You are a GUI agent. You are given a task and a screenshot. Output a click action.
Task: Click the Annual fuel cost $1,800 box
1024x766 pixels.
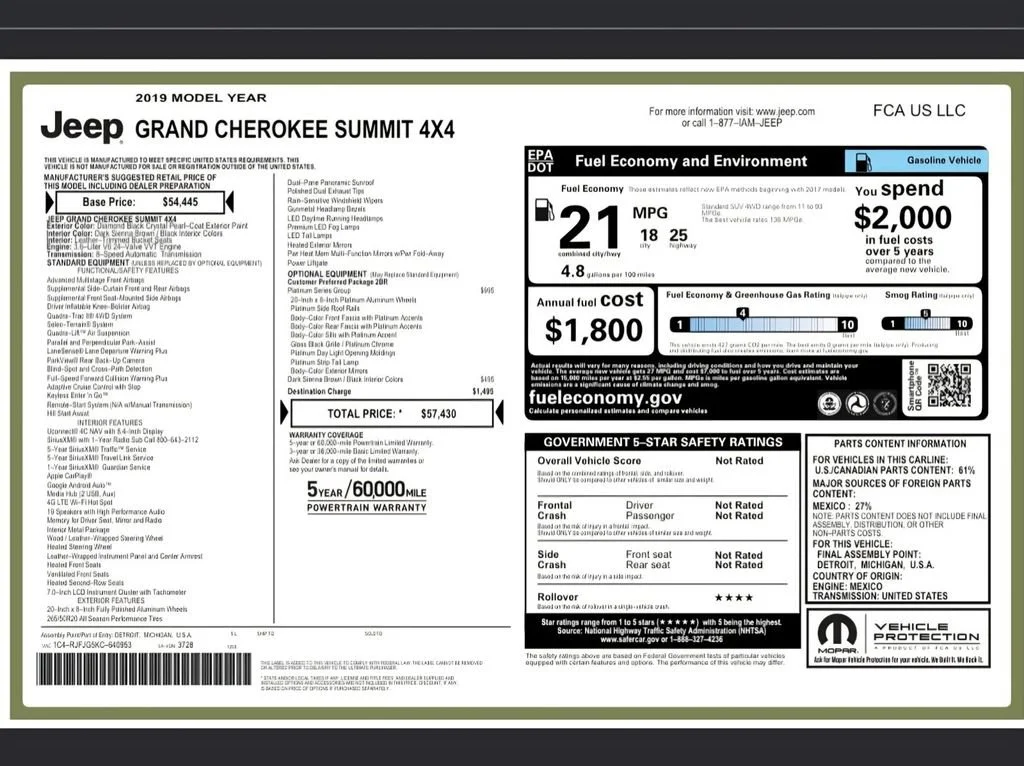591,321
